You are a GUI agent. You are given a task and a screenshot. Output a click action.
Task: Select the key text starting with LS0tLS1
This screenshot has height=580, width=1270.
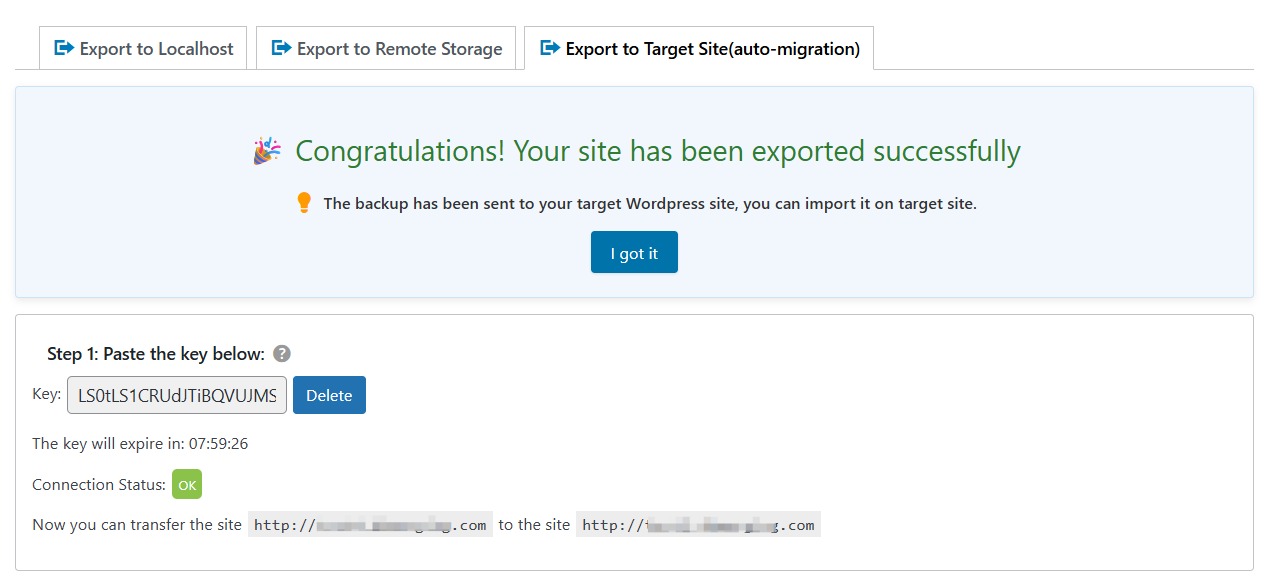click(x=176, y=395)
